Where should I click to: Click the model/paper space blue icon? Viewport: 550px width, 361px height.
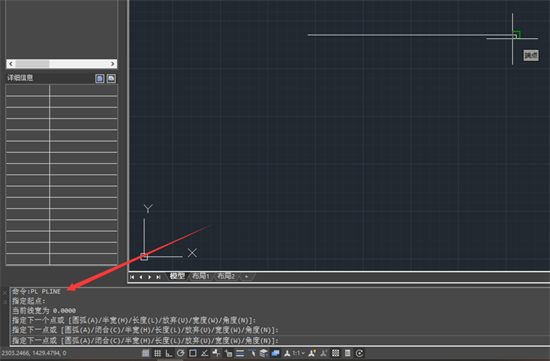coord(275,353)
